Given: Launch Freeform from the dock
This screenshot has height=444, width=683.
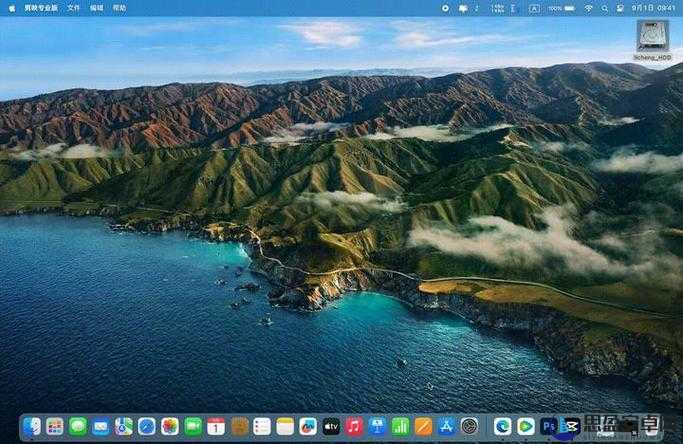Looking at the screenshot, I should click(x=308, y=427).
